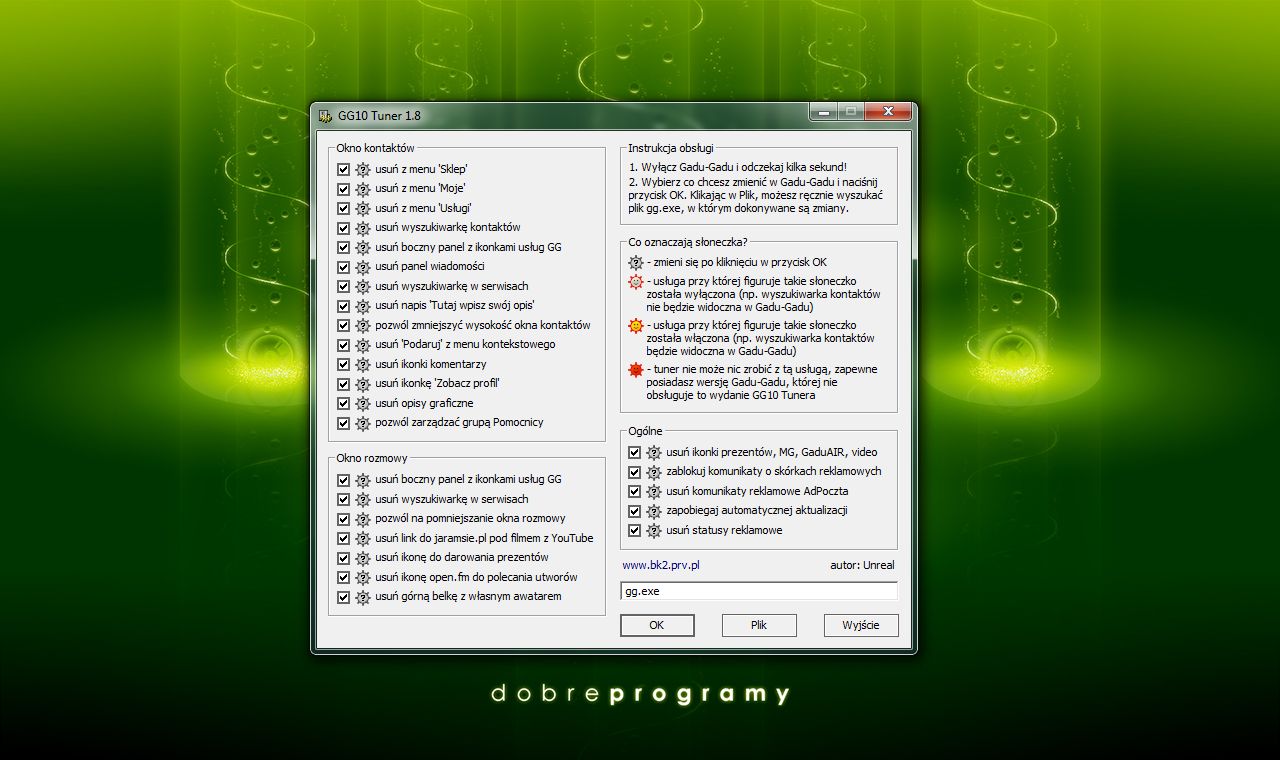Click the question-mark sun legend icon
The height and width of the screenshot is (760, 1280).
click(635, 263)
